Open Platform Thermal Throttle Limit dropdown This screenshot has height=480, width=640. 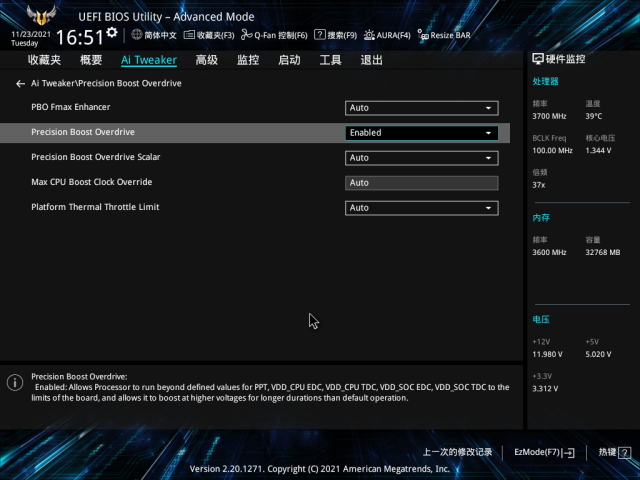[421, 208]
